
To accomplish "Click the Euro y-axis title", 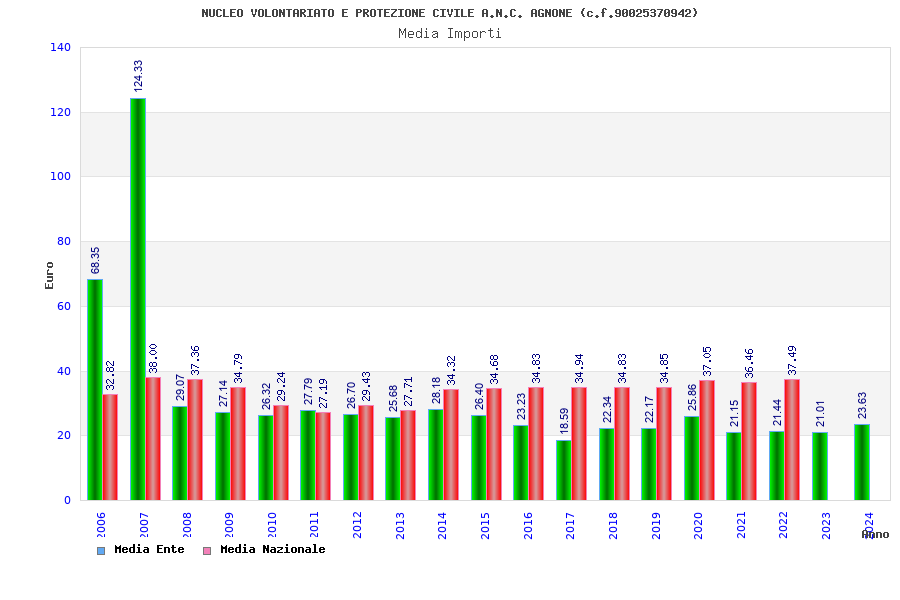I will (x=49, y=276).
